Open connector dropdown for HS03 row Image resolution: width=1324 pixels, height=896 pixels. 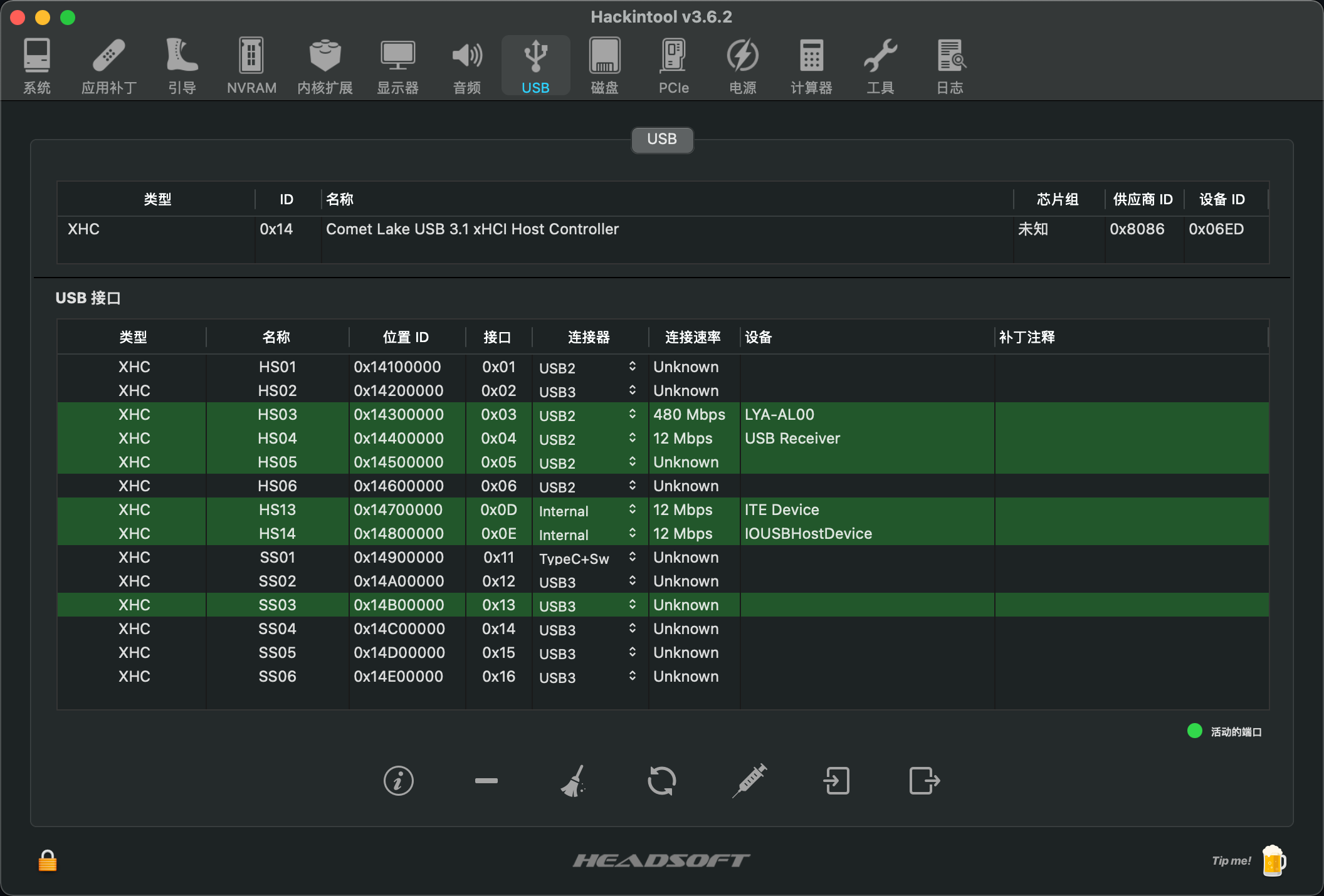click(x=587, y=415)
